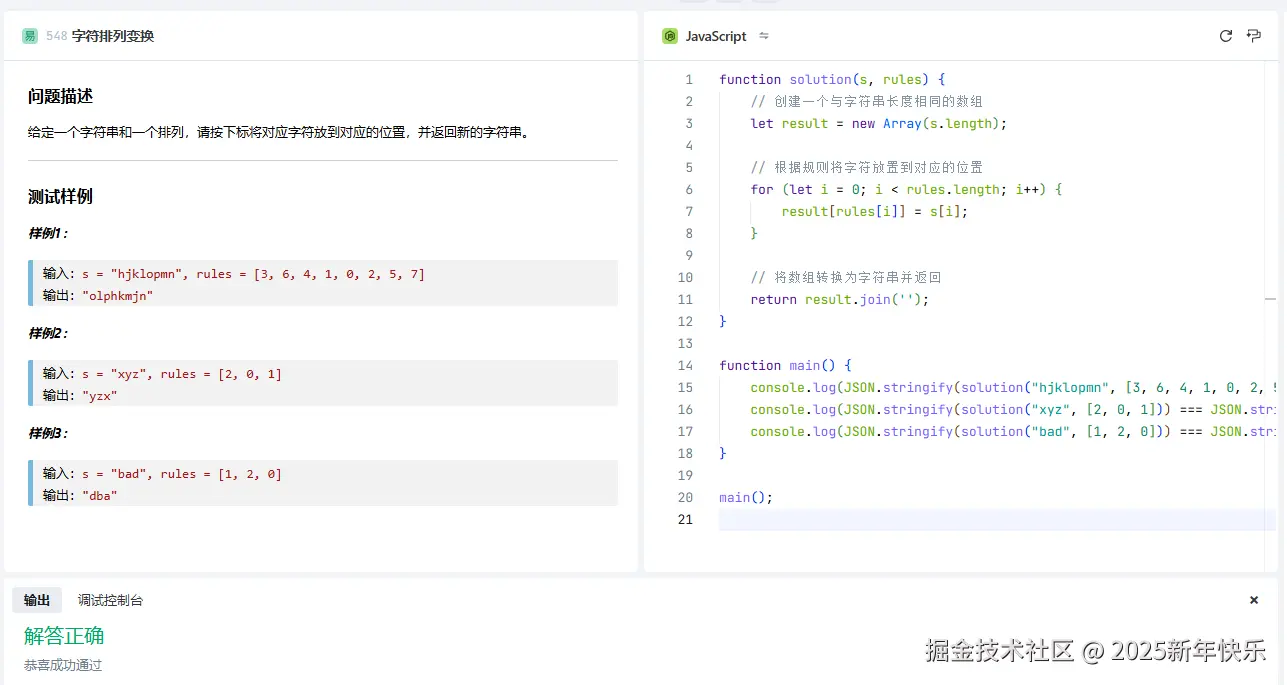Click line number 1 in the gutter
This screenshot has width=1287, height=685.
click(x=688, y=79)
